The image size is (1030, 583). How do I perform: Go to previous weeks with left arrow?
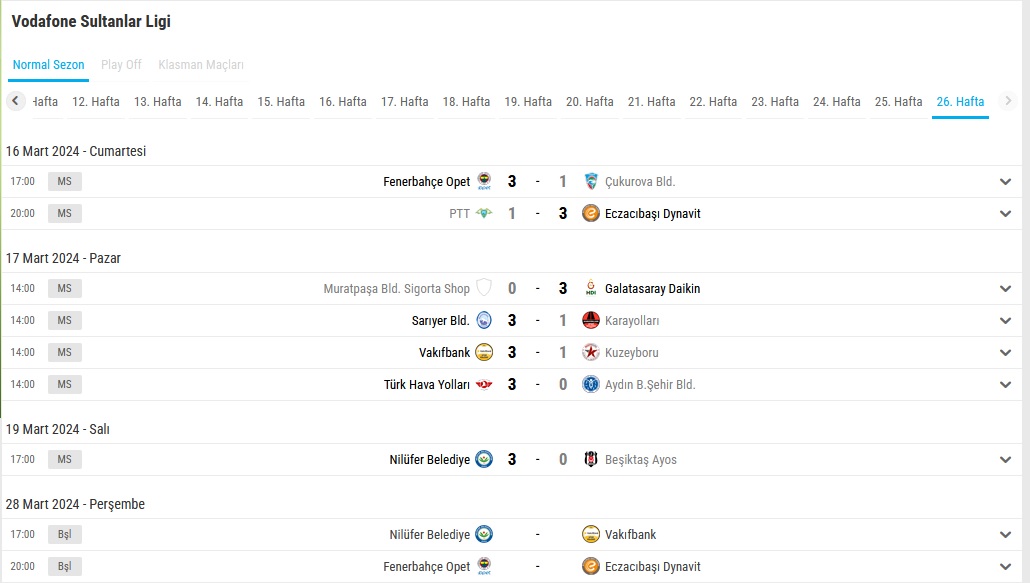[x=16, y=101]
